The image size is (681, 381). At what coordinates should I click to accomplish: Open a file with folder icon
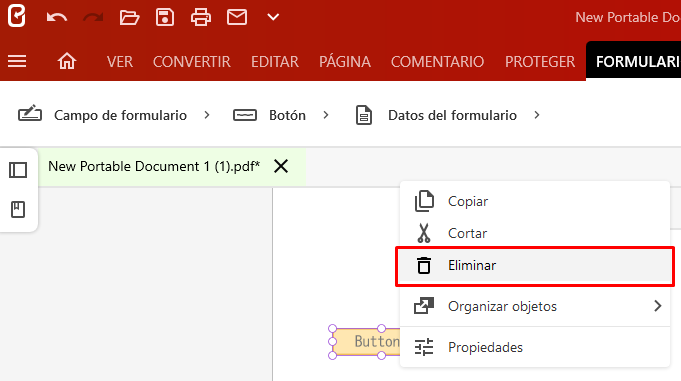click(x=129, y=17)
